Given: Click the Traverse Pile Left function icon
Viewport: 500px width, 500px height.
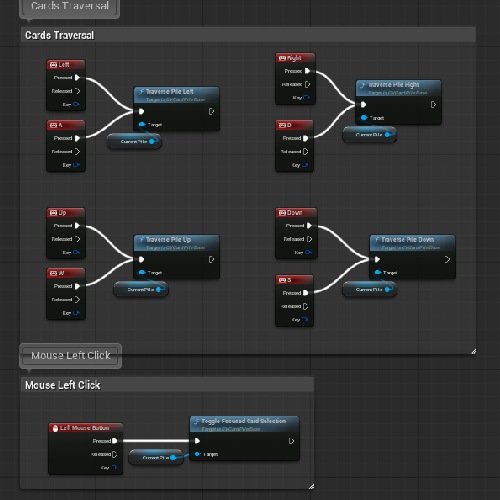Looking at the screenshot, I should coord(141,91).
